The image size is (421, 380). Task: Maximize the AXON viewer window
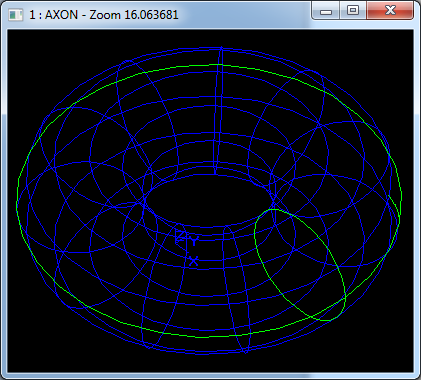pyautogui.click(x=353, y=11)
